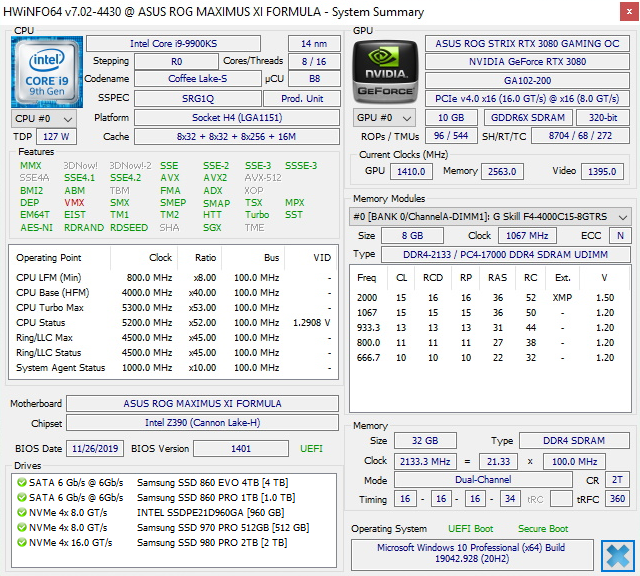Click the green status icon for INTEL SSDPE21D960GA

tap(21, 513)
